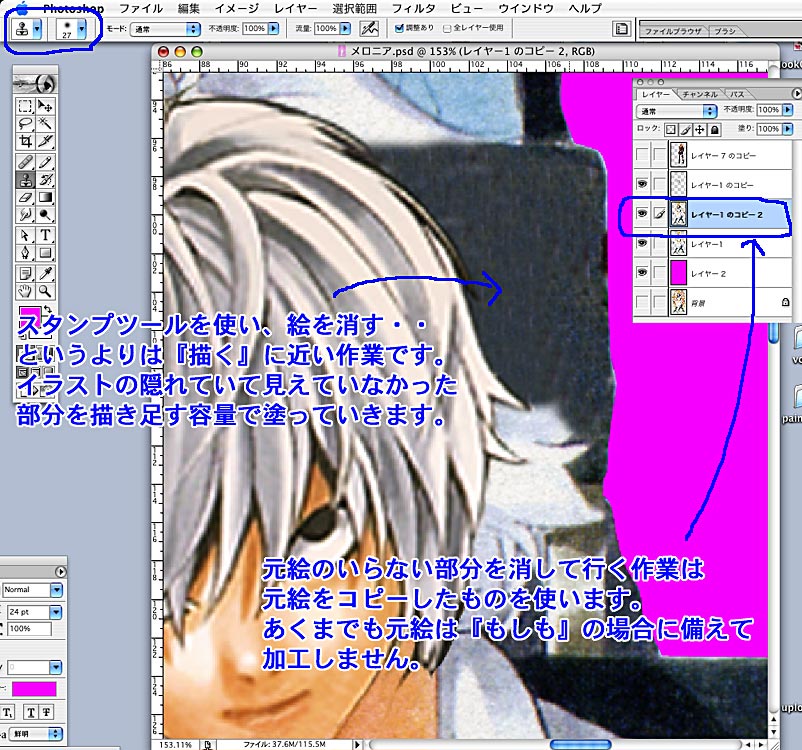
Task: Enable lock image pixels brush icon
Action: coord(685,129)
